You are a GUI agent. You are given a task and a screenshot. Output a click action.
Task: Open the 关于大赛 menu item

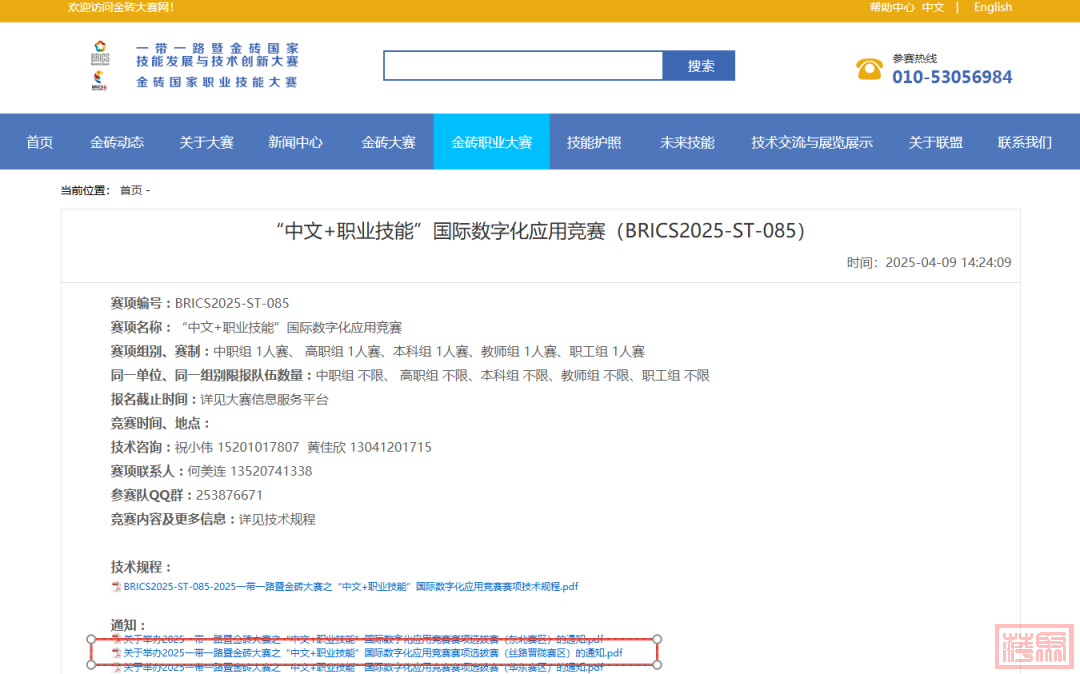click(206, 142)
